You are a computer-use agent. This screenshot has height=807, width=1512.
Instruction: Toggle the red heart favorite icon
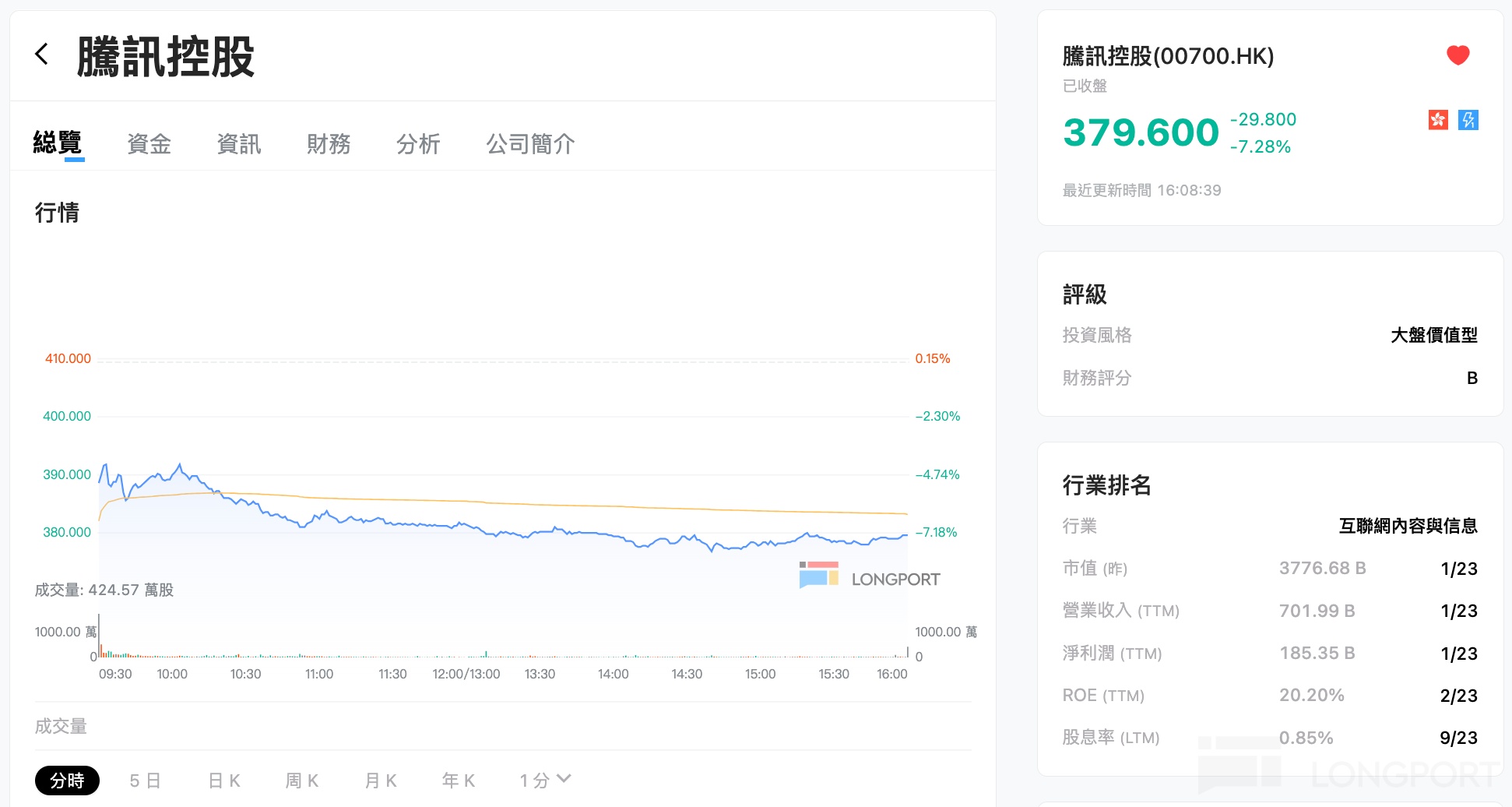[x=1457, y=55]
